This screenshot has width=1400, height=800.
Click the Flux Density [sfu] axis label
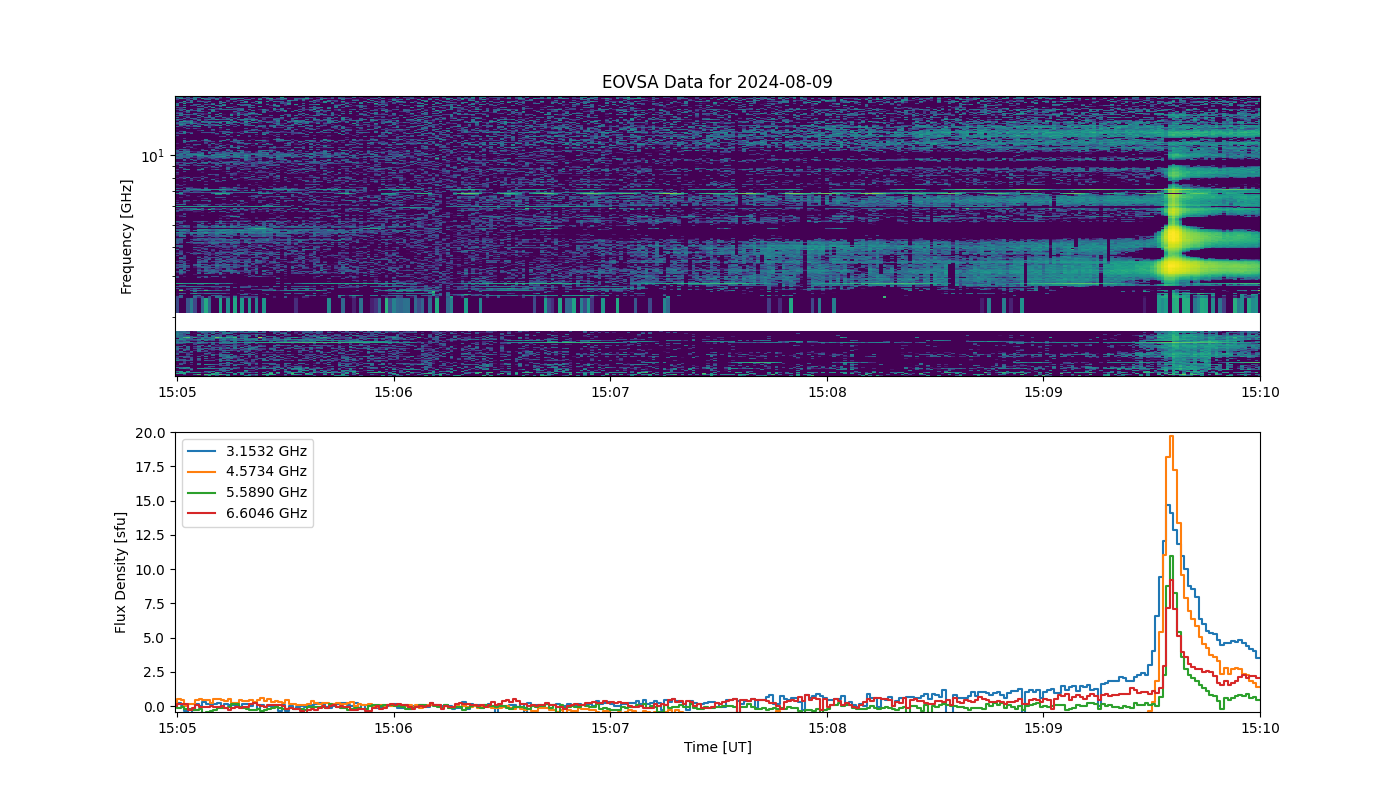coord(121,572)
